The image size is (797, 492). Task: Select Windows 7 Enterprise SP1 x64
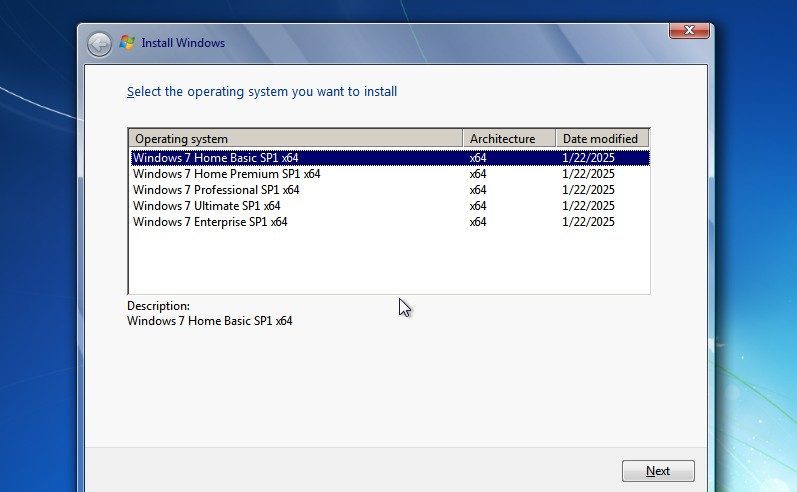click(390, 222)
